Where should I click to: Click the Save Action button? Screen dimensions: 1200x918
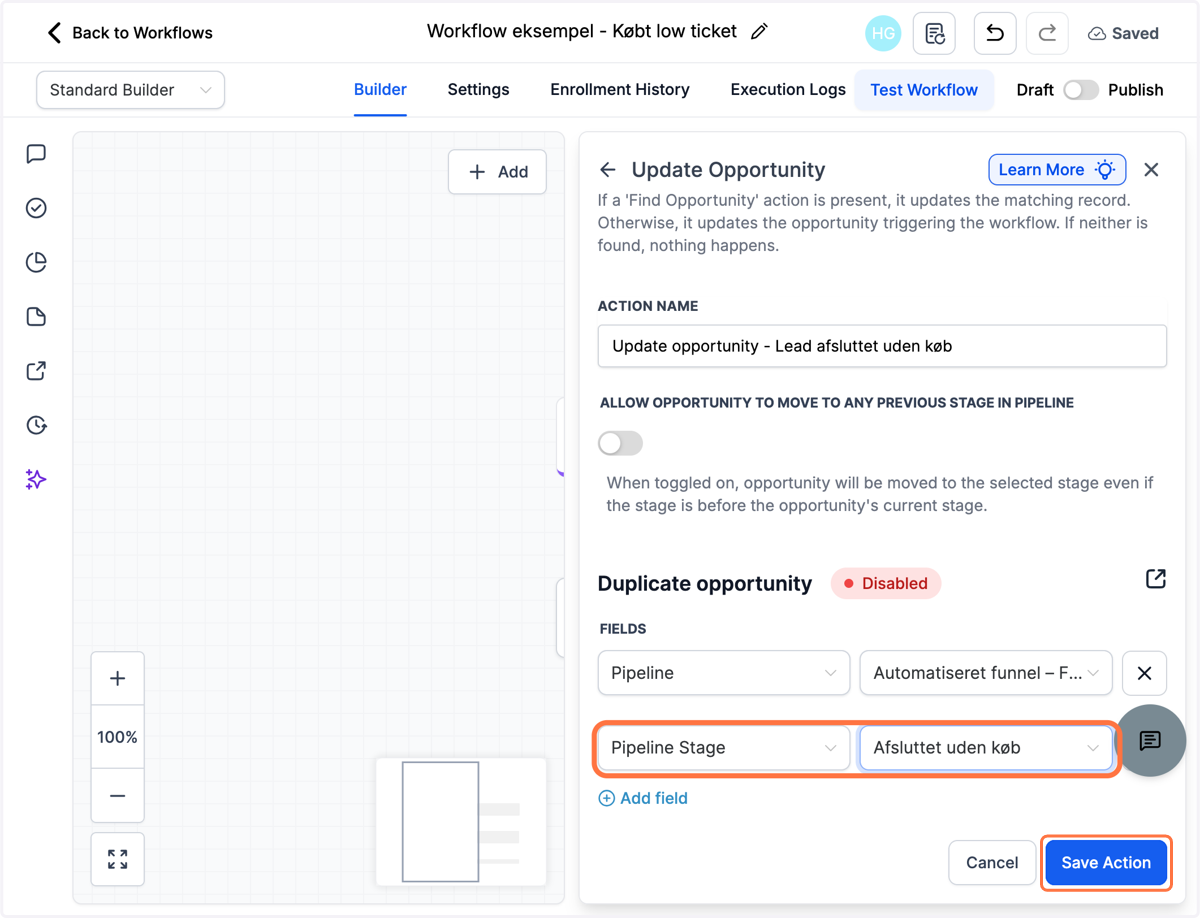1106,862
